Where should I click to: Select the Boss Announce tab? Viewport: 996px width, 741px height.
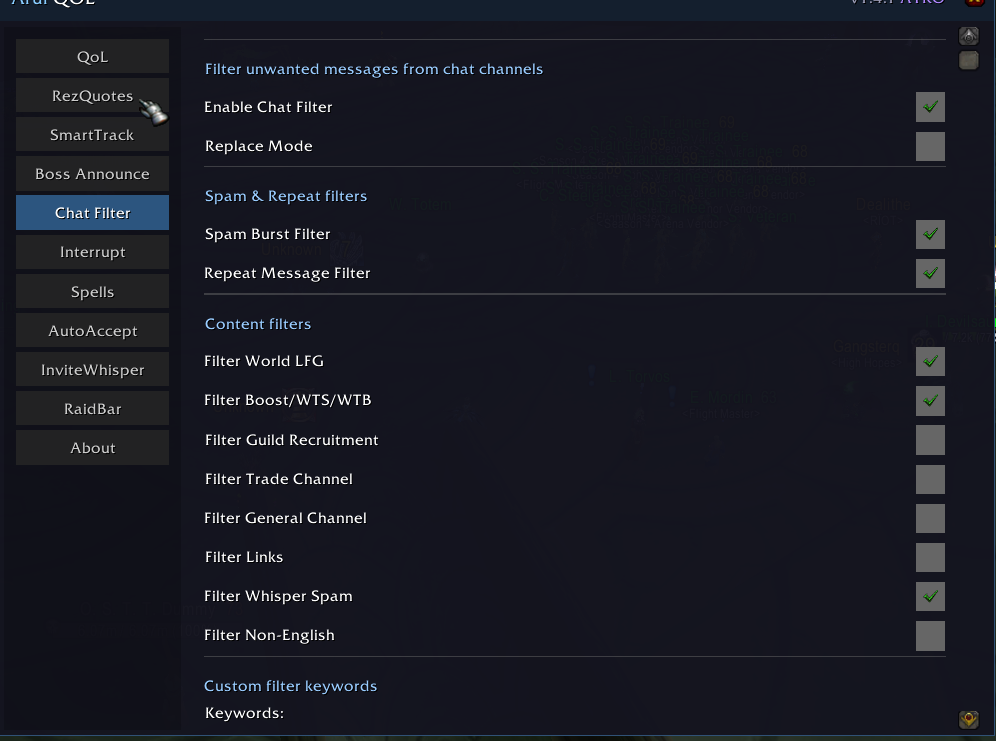(x=92, y=174)
